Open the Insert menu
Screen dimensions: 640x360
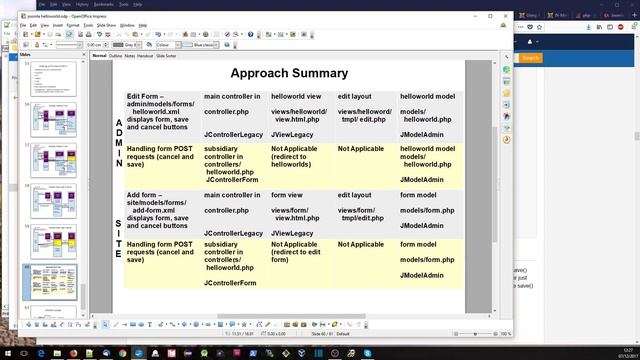(x=58, y=25)
